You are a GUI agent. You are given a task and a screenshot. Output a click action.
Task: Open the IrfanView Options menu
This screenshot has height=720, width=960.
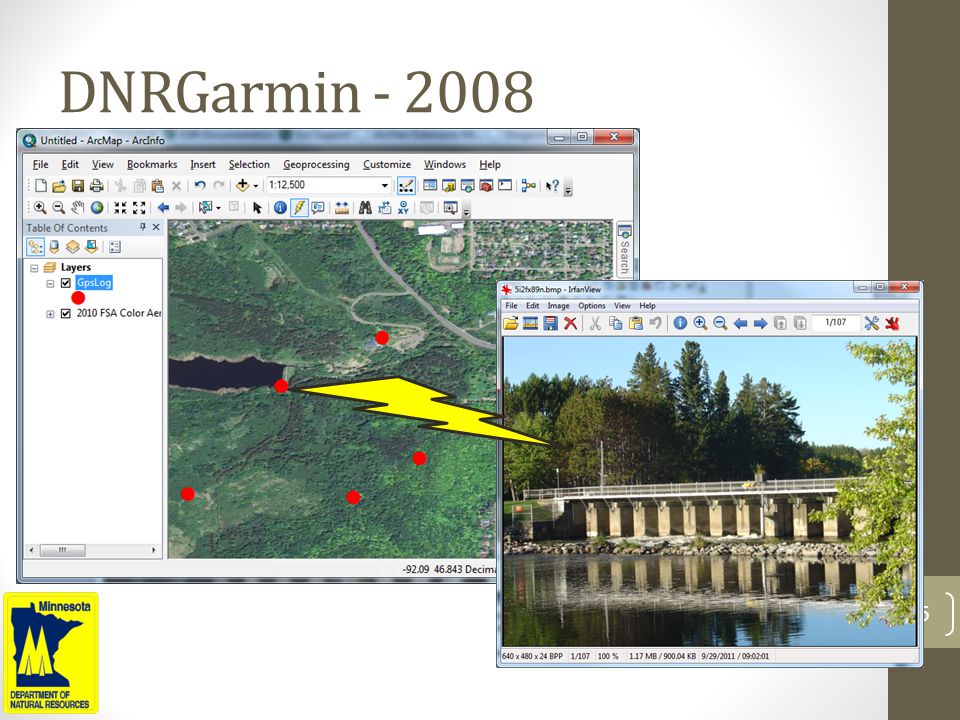point(592,306)
